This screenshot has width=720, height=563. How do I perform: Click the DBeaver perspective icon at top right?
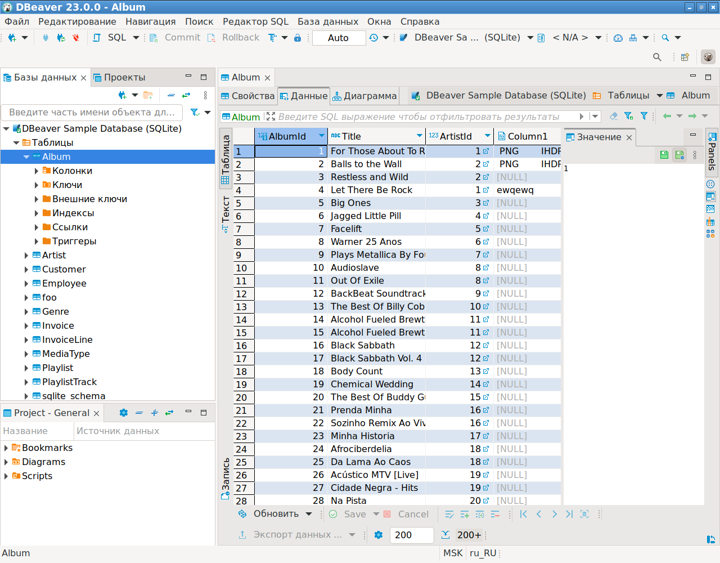click(x=708, y=57)
